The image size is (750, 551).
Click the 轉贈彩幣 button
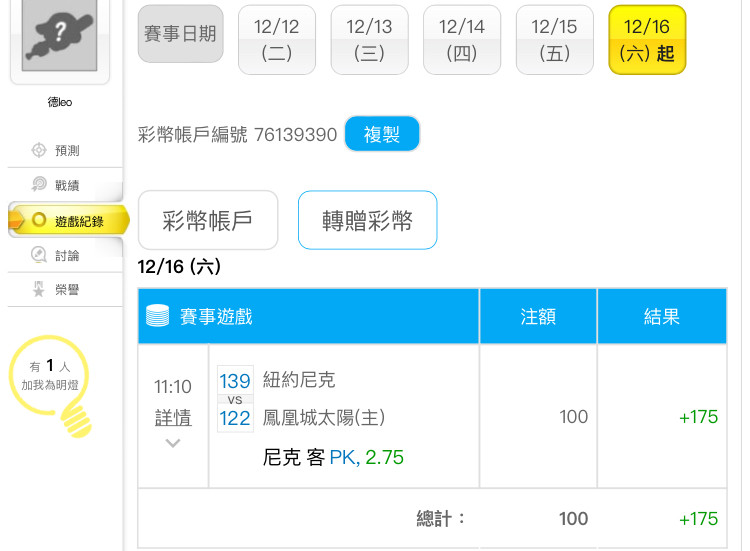tap(367, 220)
